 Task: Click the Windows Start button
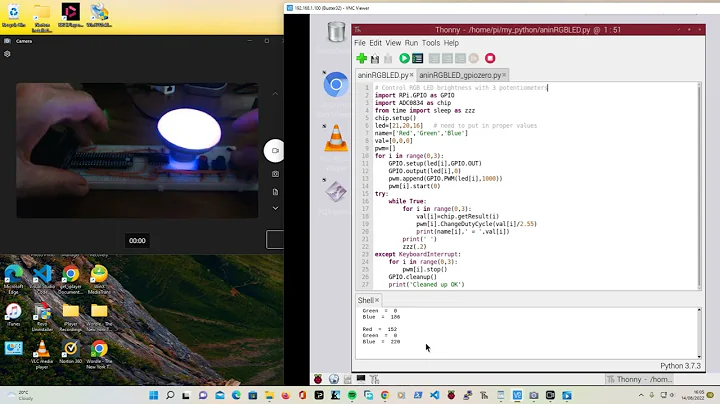(153, 395)
